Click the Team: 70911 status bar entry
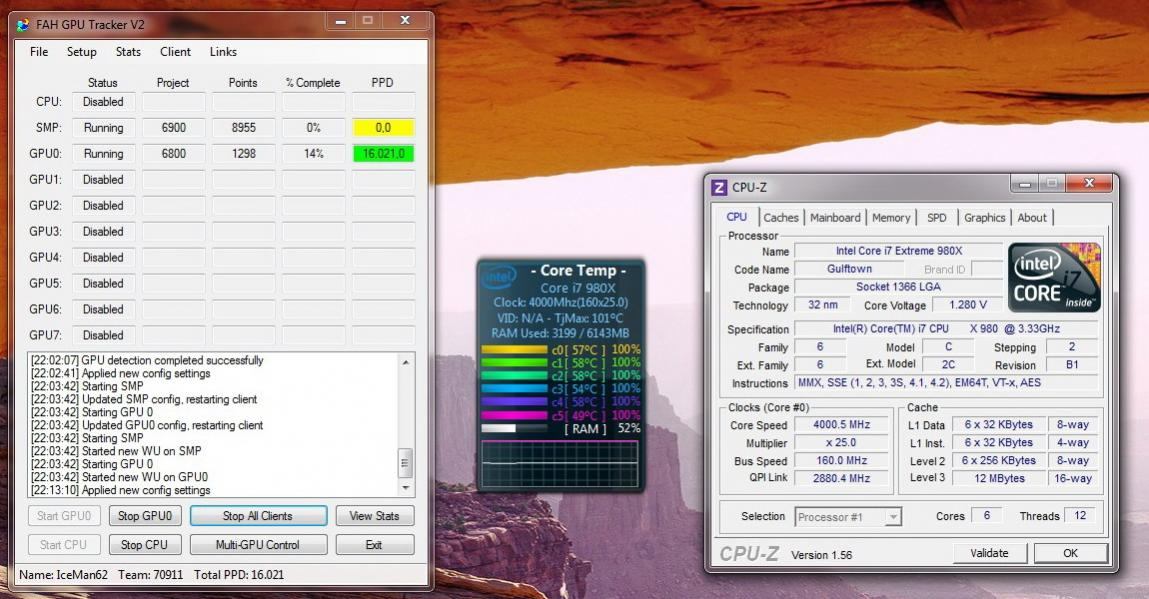Screen dimensions: 1149x599 click(x=150, y=575)
